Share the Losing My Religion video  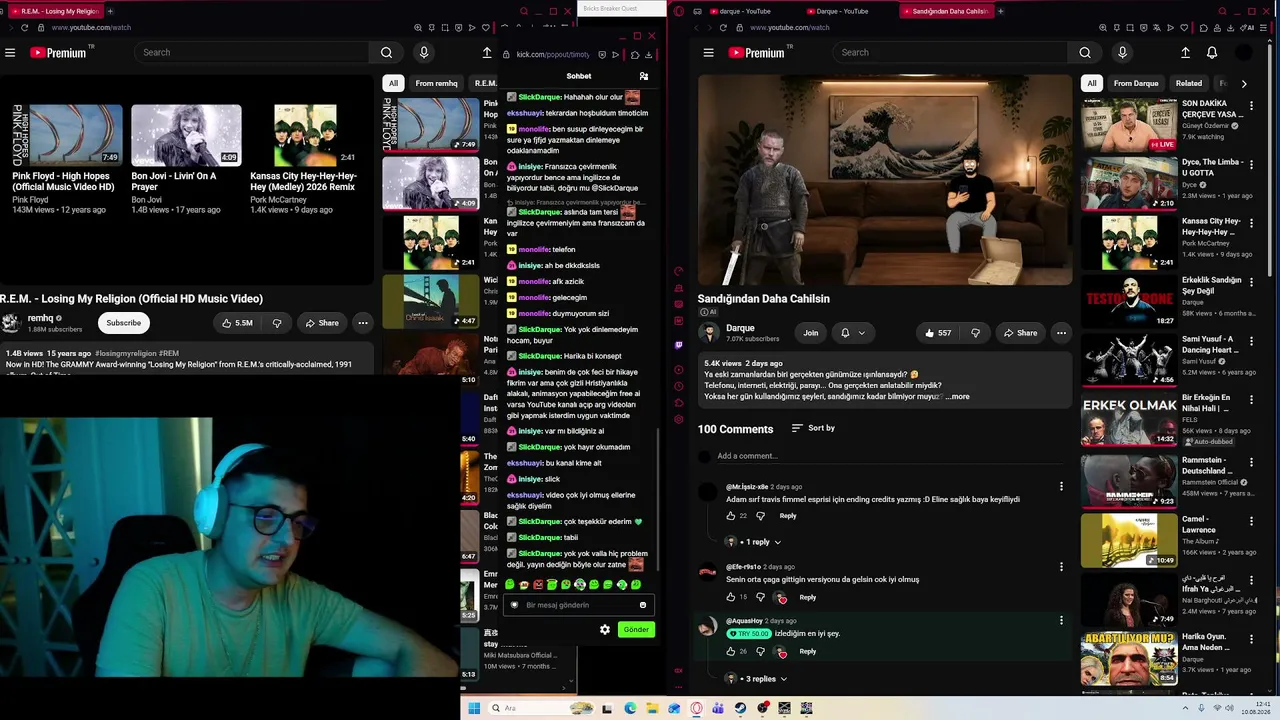pos(321,323)
